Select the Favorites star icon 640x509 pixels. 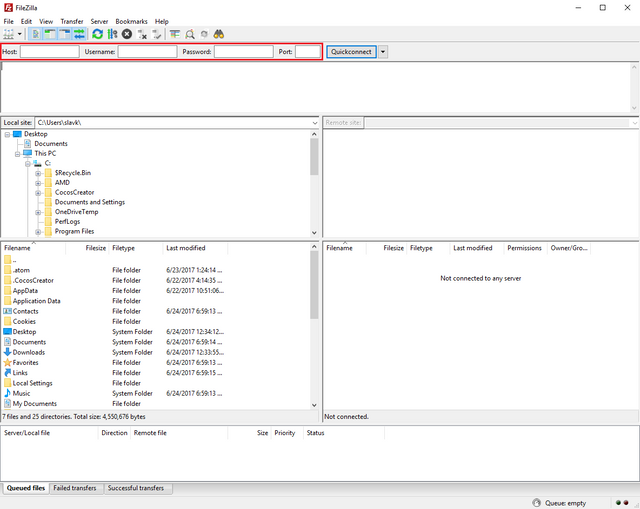[7, 362]
